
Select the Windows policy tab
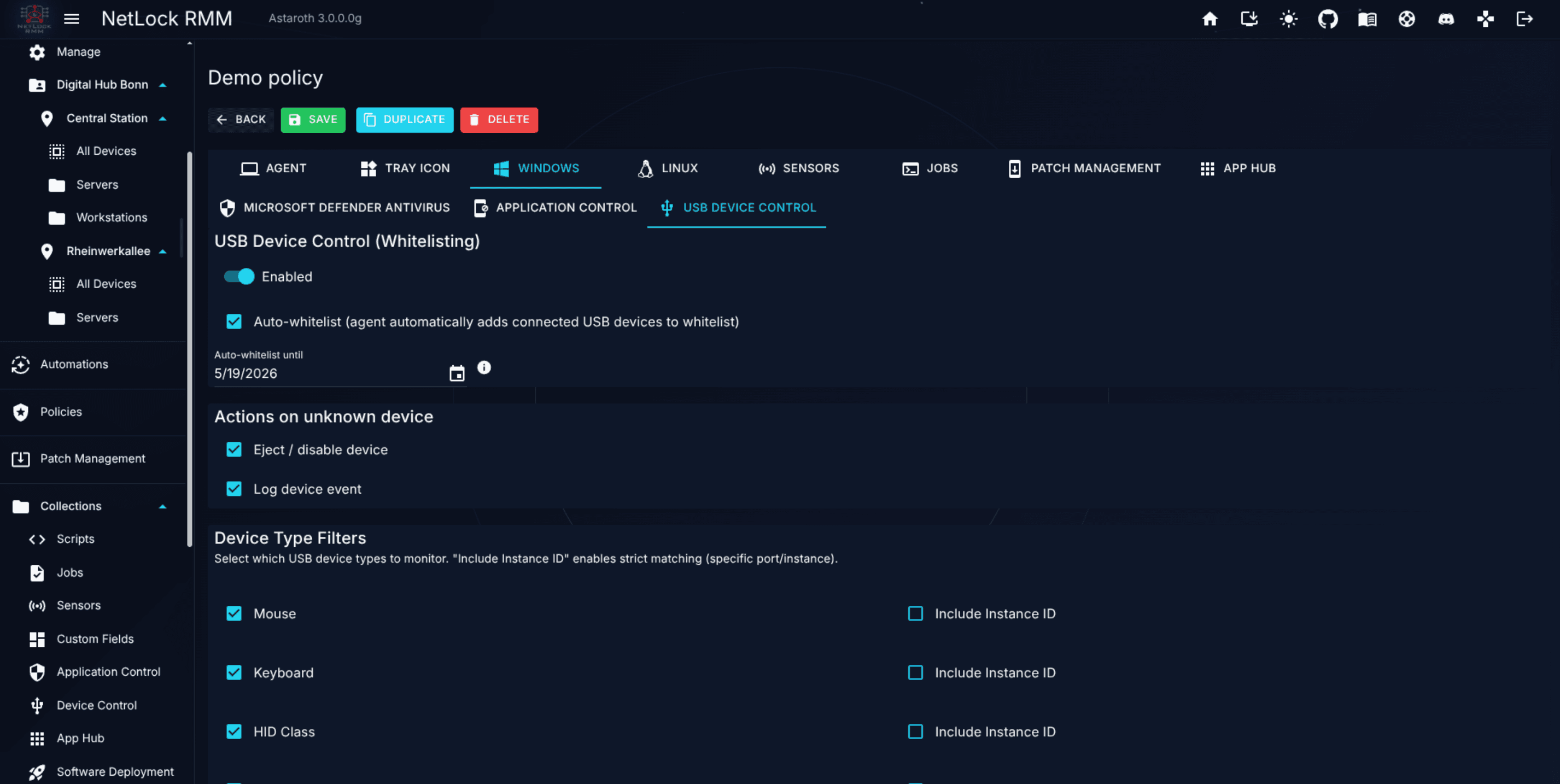pos(536,168)
